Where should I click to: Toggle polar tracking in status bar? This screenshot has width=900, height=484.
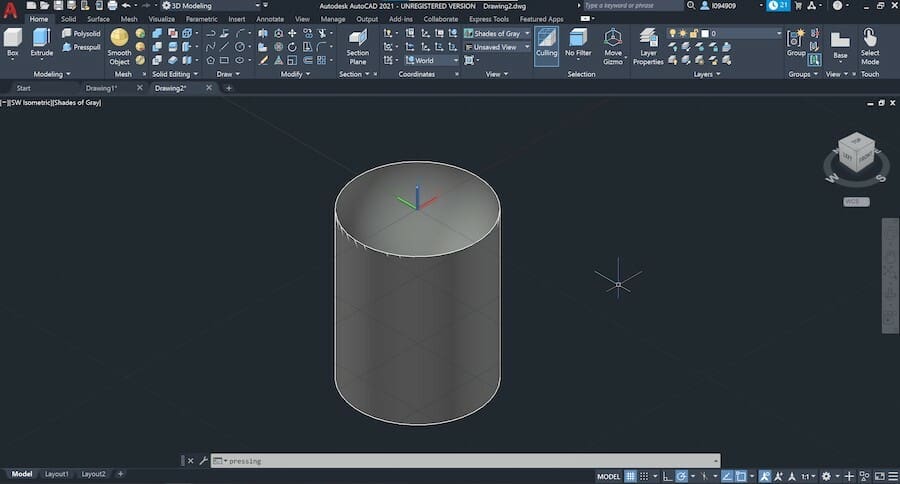coord(681,476)
